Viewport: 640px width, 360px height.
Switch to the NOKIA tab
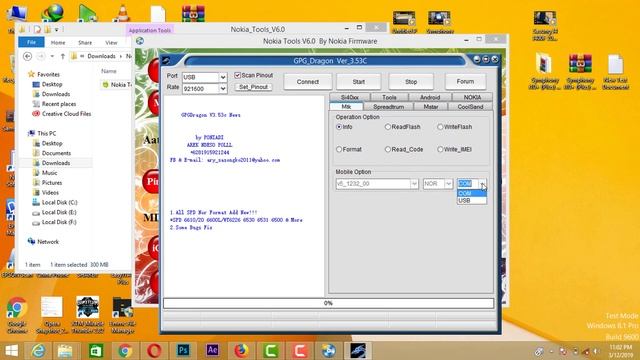click(x=472, y=98)
